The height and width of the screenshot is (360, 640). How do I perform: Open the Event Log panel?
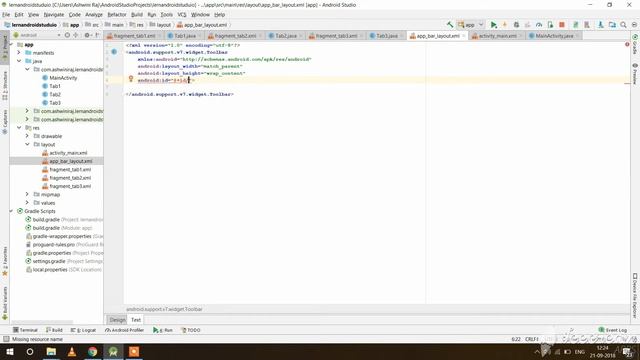613,330
